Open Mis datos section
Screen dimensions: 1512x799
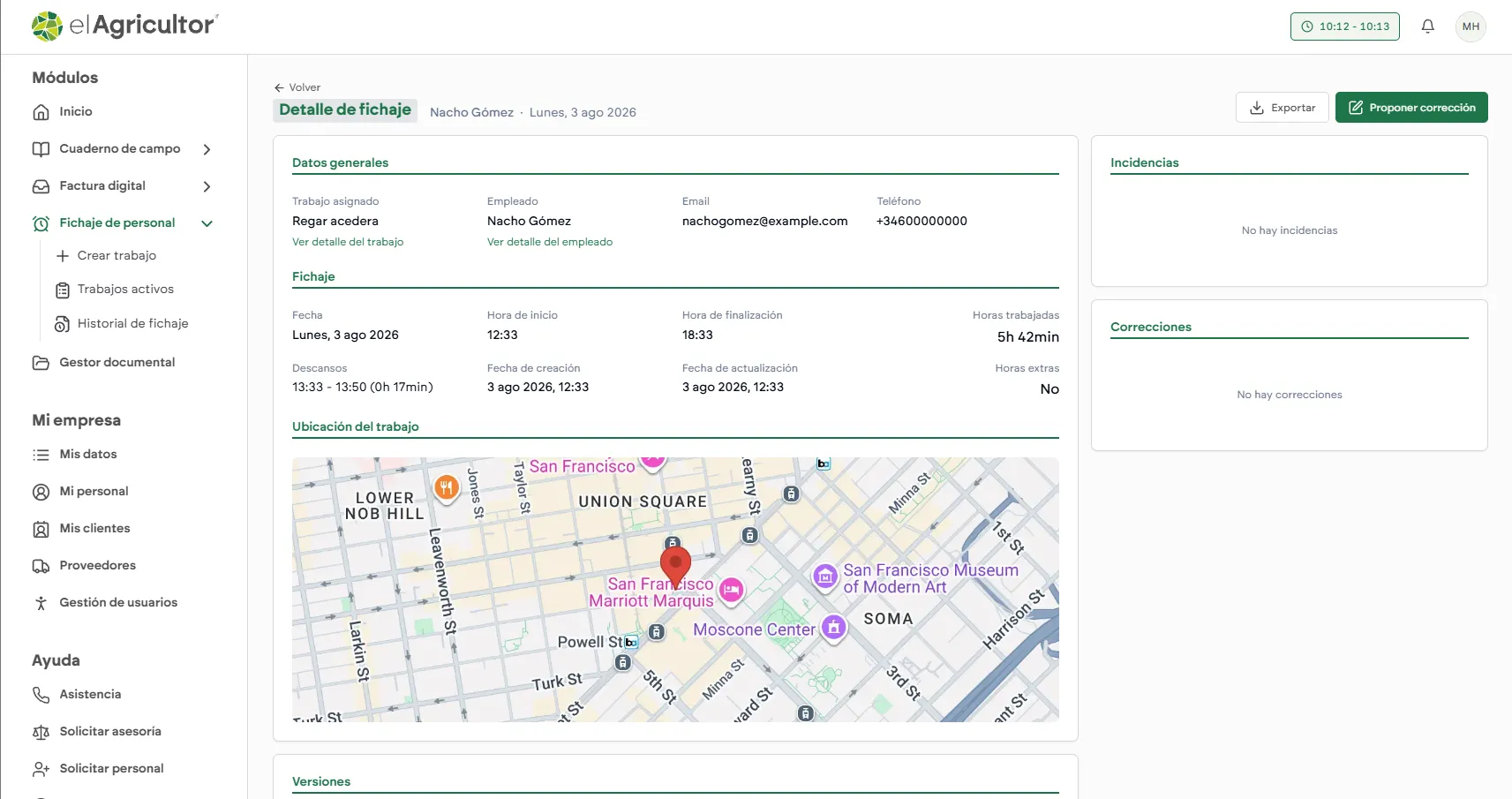coord(88,454)
